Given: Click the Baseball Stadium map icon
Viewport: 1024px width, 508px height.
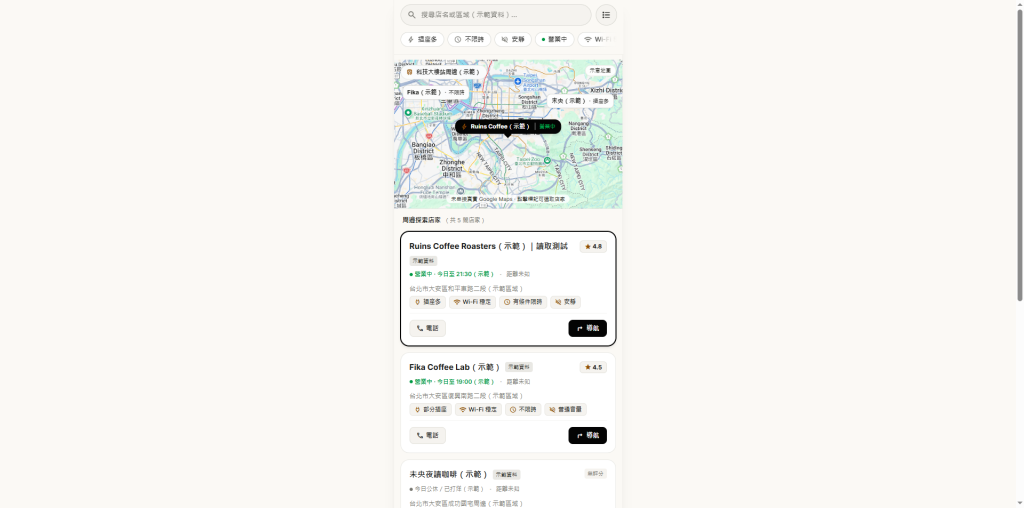Looking at the screenshot, I should (x=408, y=112).
